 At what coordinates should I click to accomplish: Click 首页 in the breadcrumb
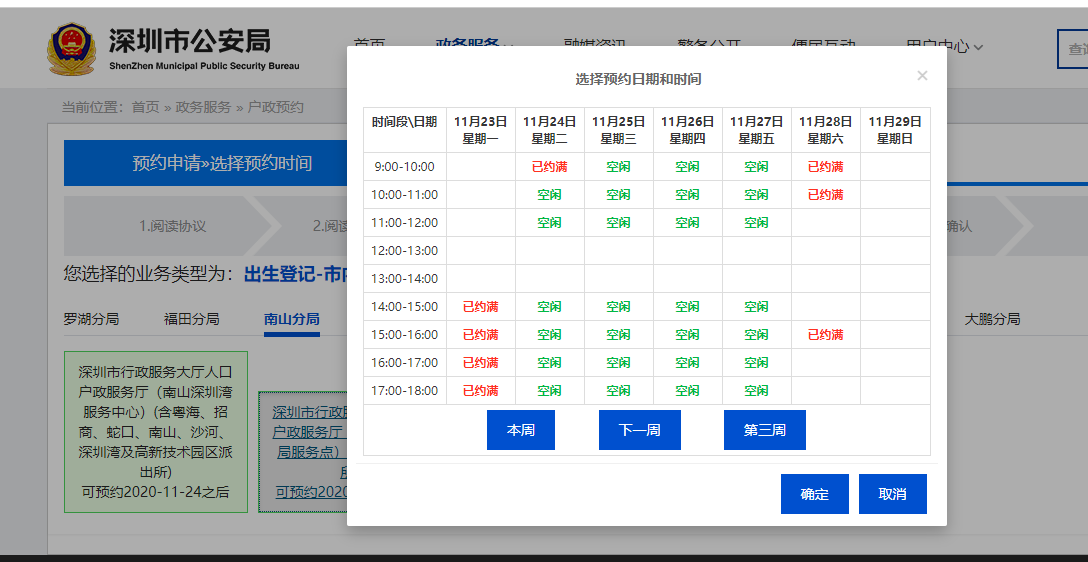[145, 107]
